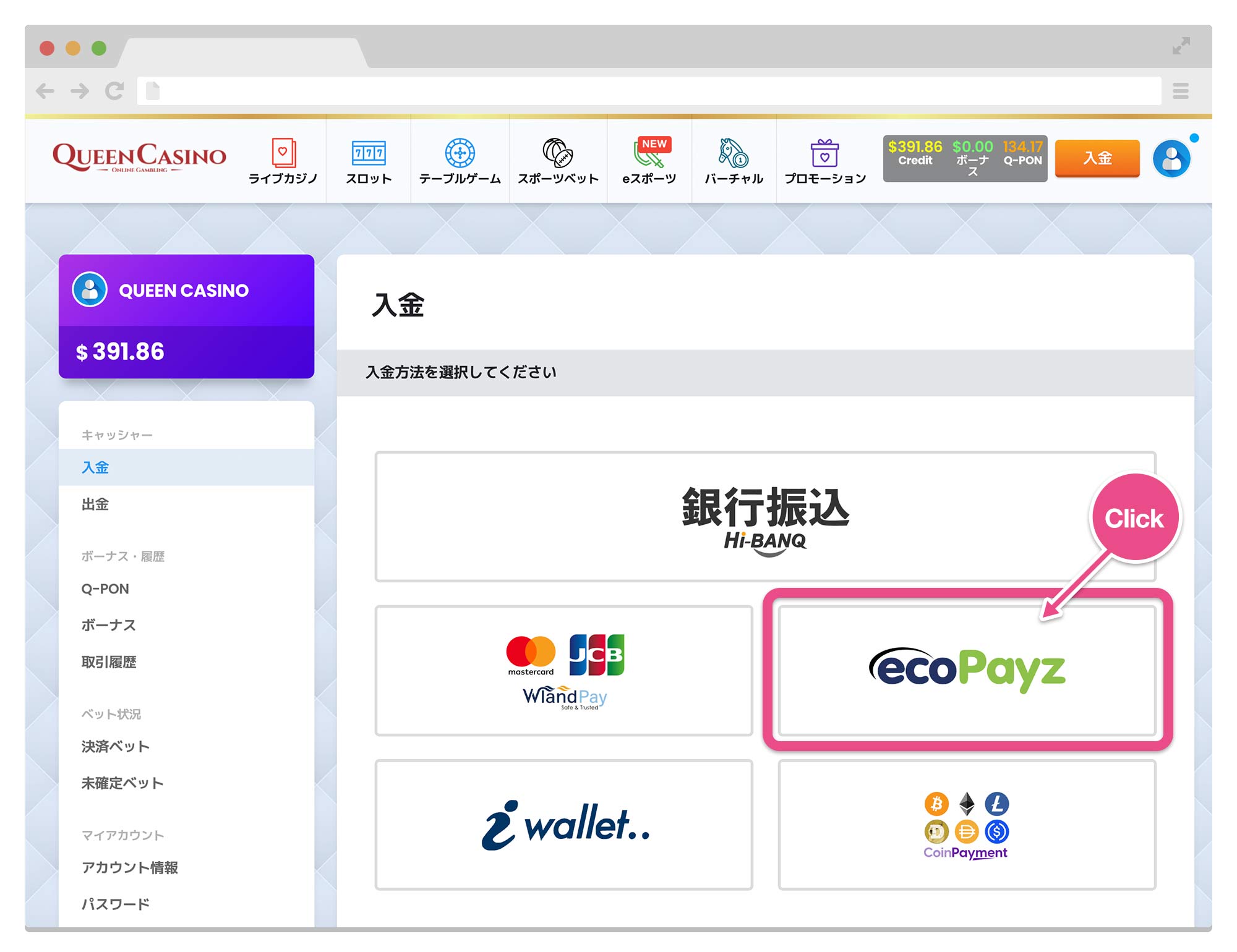
Task: Select CoinPayment crypto deposit method
Action: [967, 825]
